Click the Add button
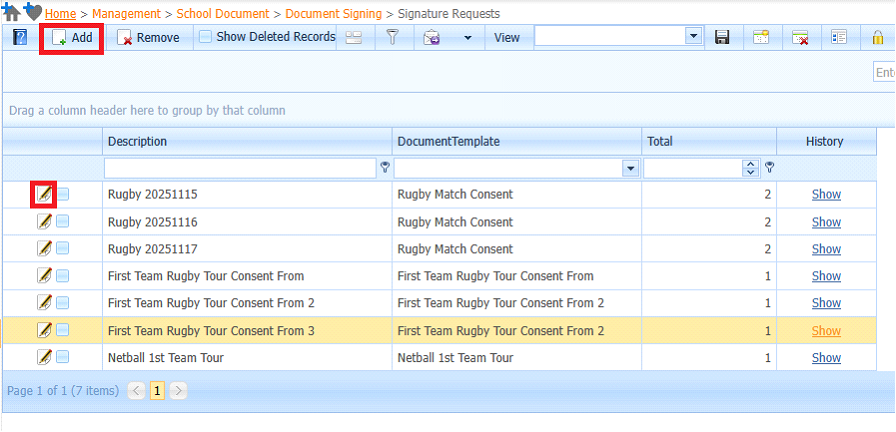Screen dimensions: 896x432 (x=72, y=37)
